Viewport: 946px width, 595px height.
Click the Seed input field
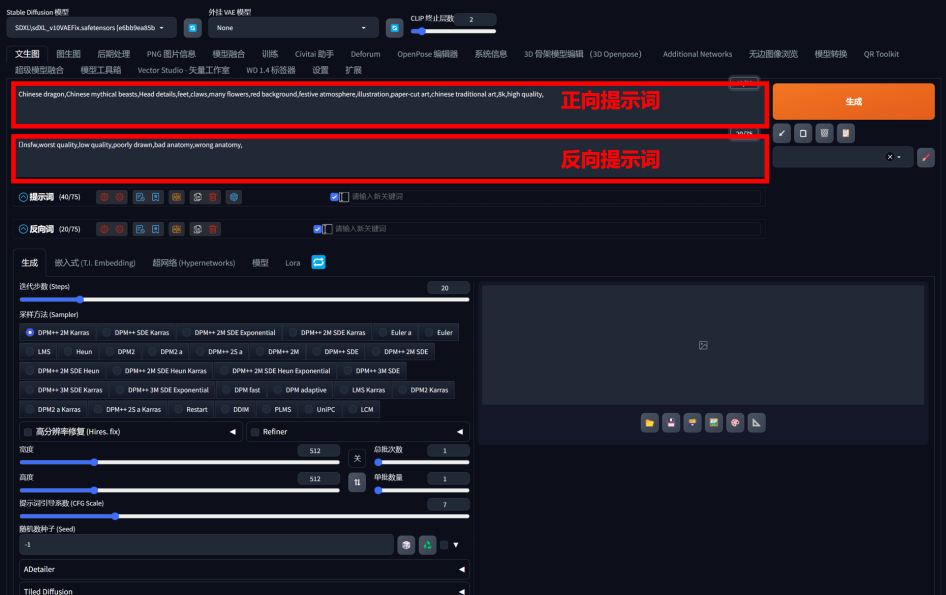pos(206,545)
